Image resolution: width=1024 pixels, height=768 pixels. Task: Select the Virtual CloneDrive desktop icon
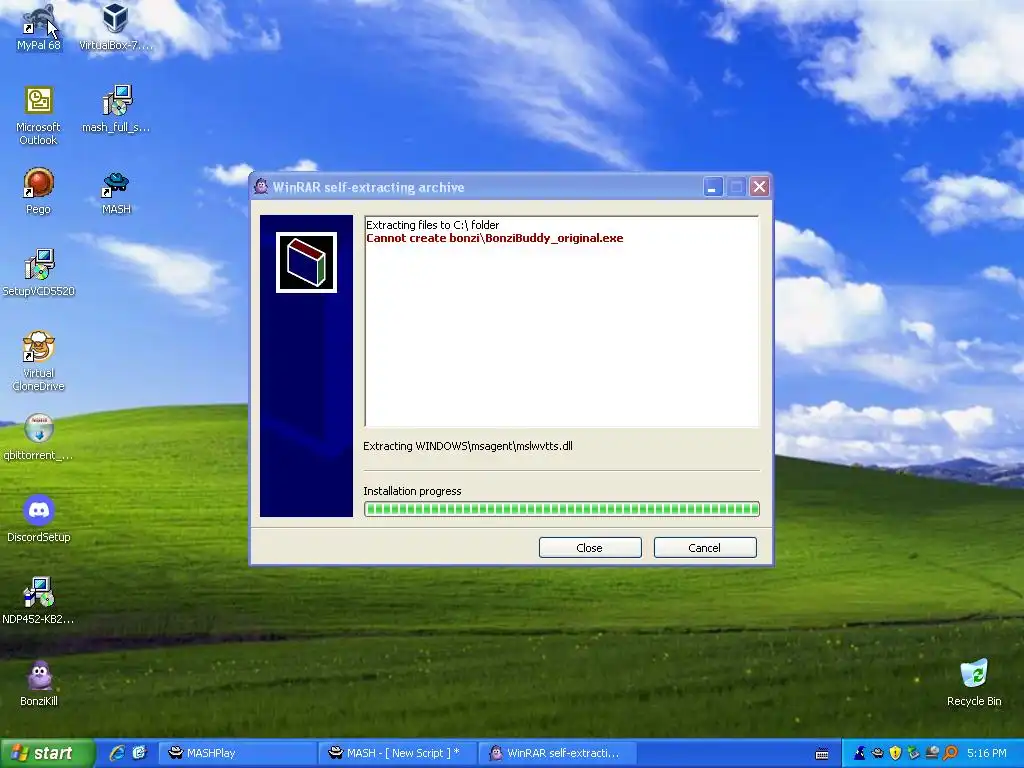[x=39, y=361]
